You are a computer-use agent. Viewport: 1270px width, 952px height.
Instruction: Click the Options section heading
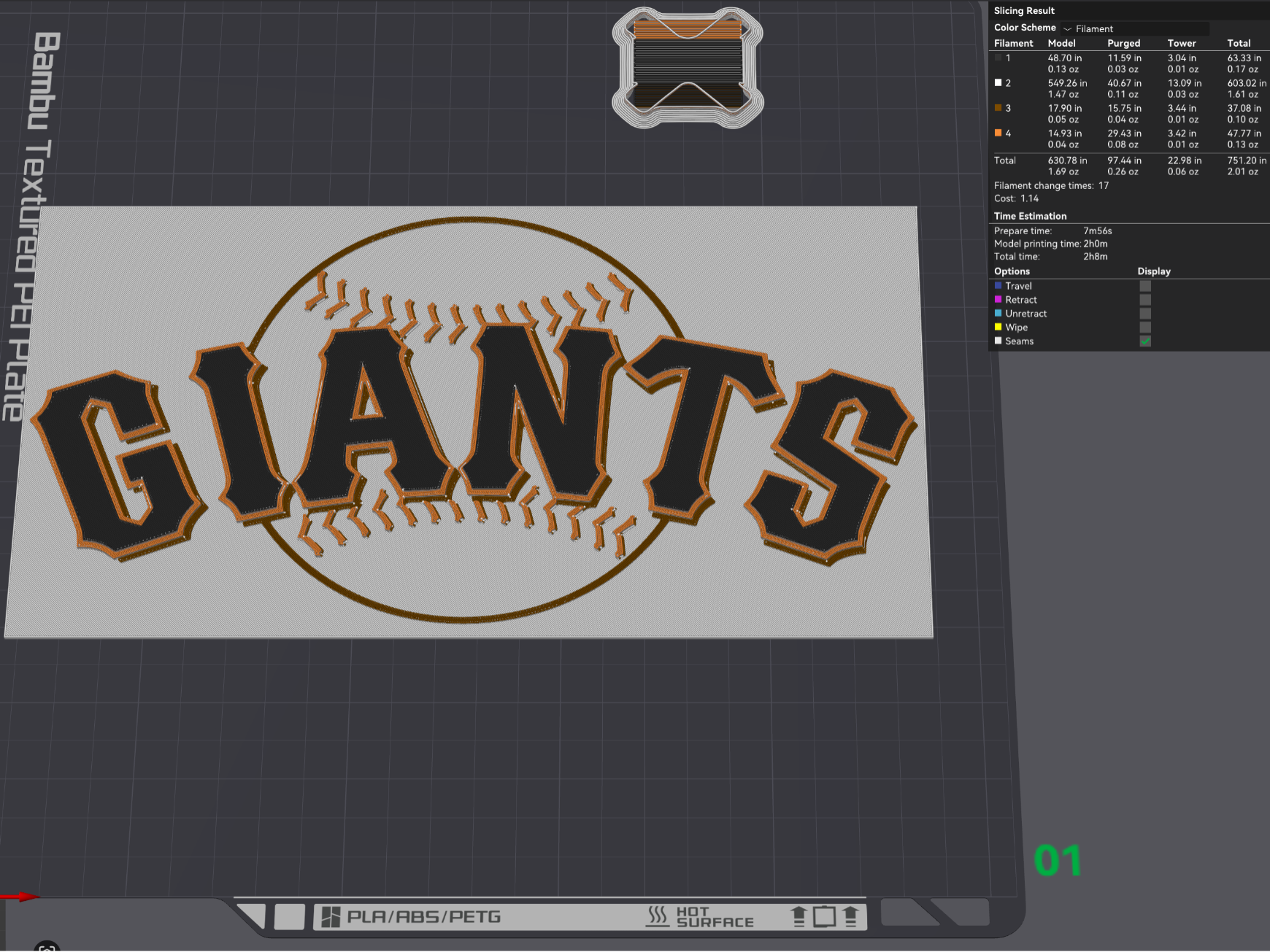pos(1012,271)
